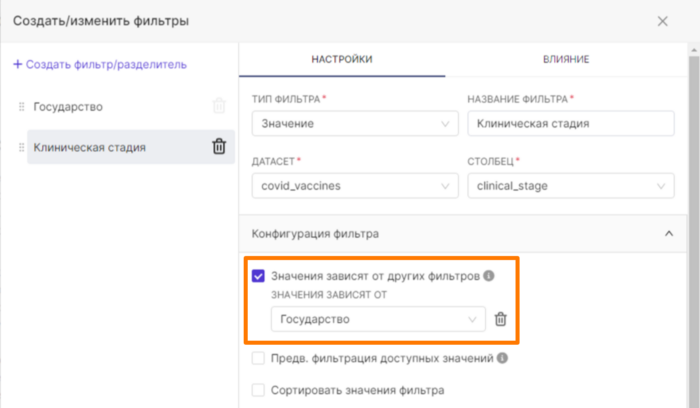The image size is (700, 408).
Task: Remove the Государство dependency using its trash icon
Action: [x=500, y=319]
